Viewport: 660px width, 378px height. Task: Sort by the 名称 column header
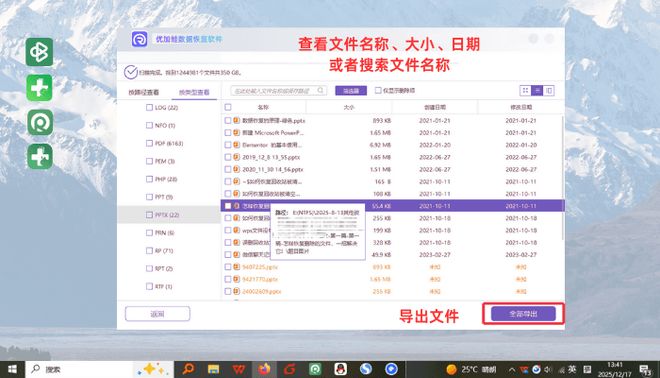pyautogui.click(x=263, y=107)
